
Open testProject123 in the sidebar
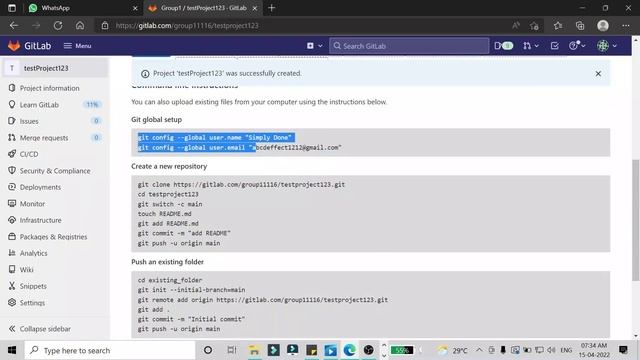(x=55, y=68)
